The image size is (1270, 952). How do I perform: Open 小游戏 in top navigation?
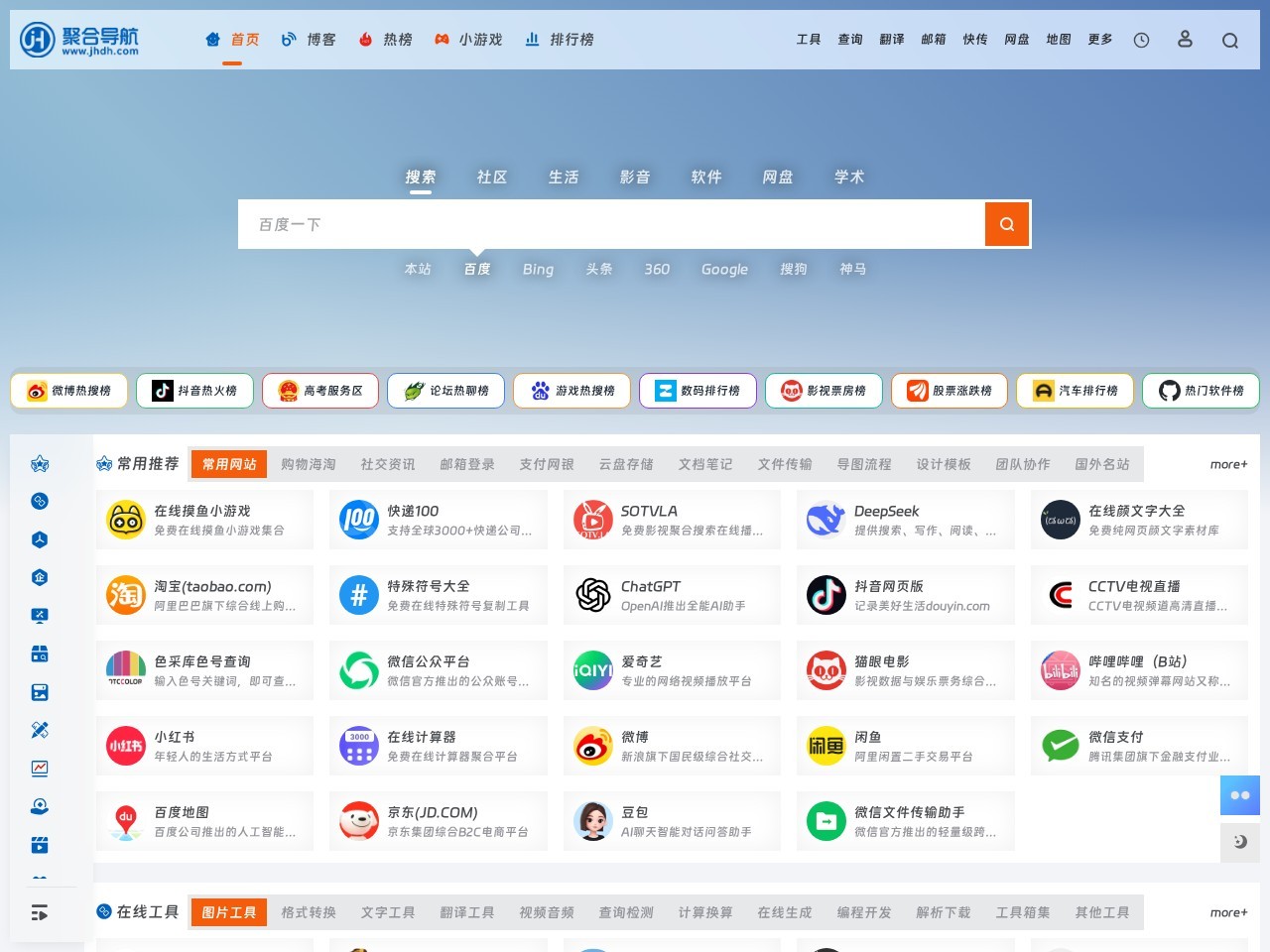coord(468,40)
